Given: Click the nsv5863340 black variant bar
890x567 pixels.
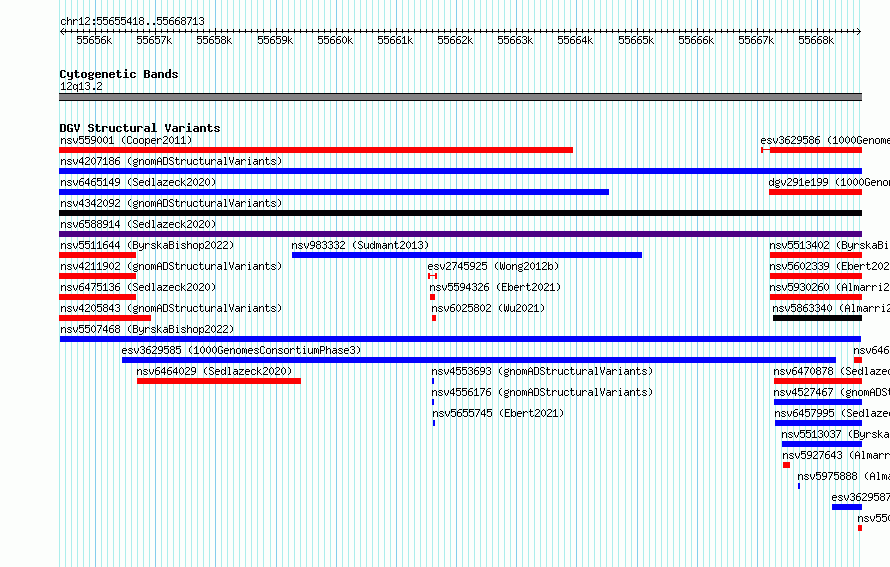Looking at the screenshot, I should [x=817, y=318].
